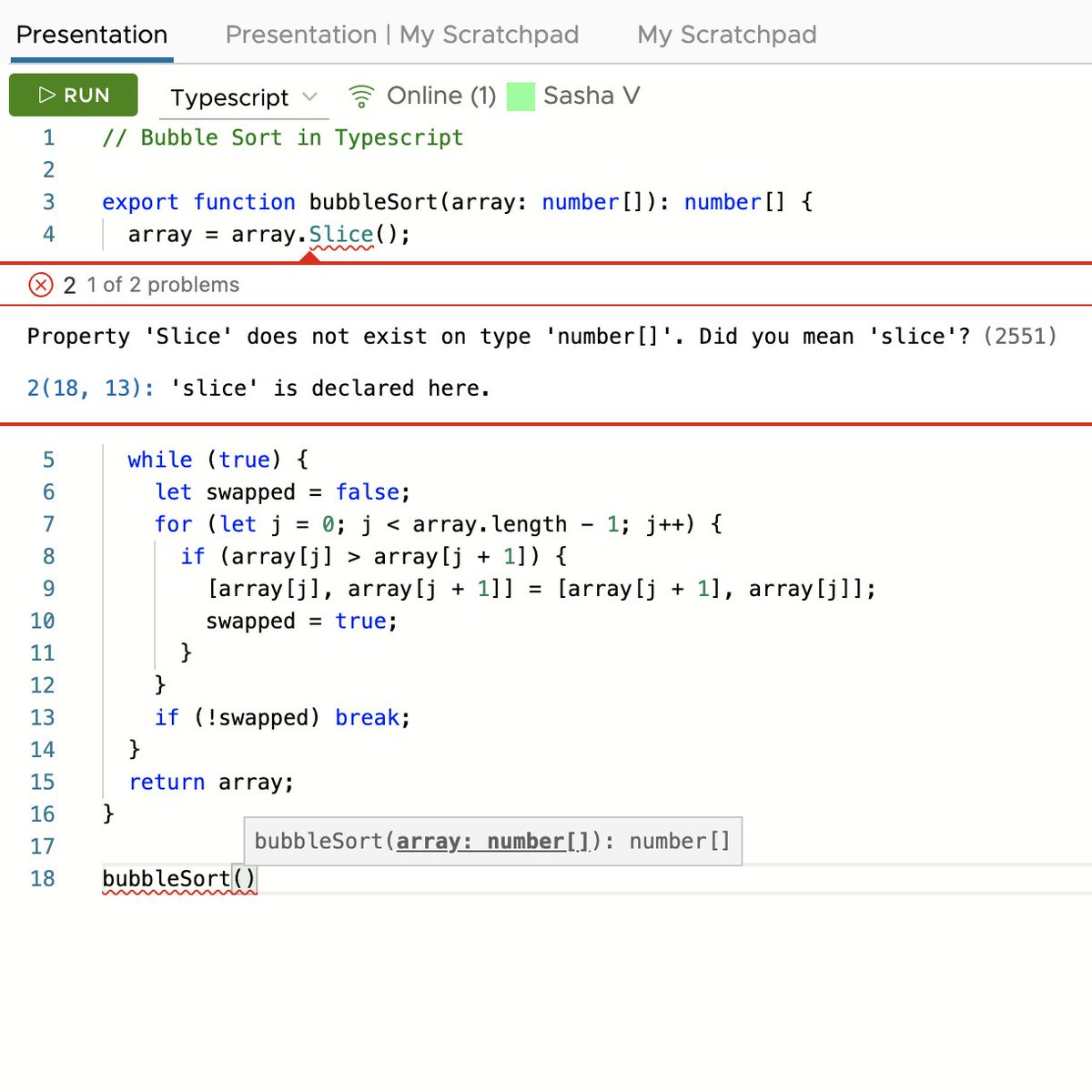
Task: Click the Wi-Fi signal icon beside Online
Action: coord(361,95)
